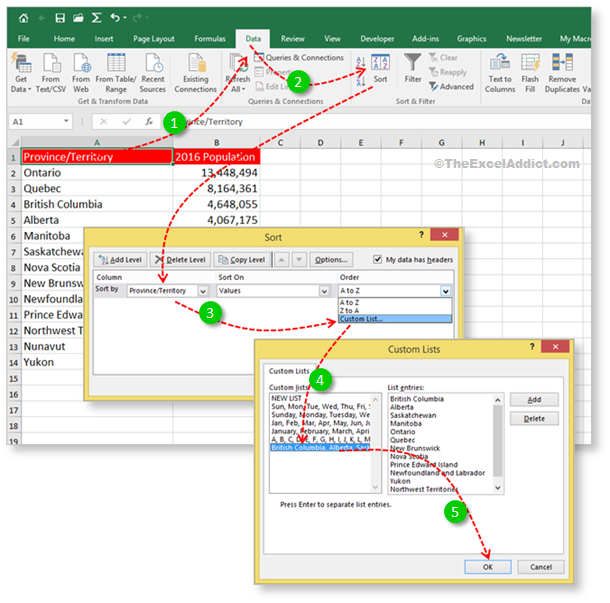Choose A to Z in Order list
Image resolution: width=610 pixels, height=603 pixels.
click(395, 302)
